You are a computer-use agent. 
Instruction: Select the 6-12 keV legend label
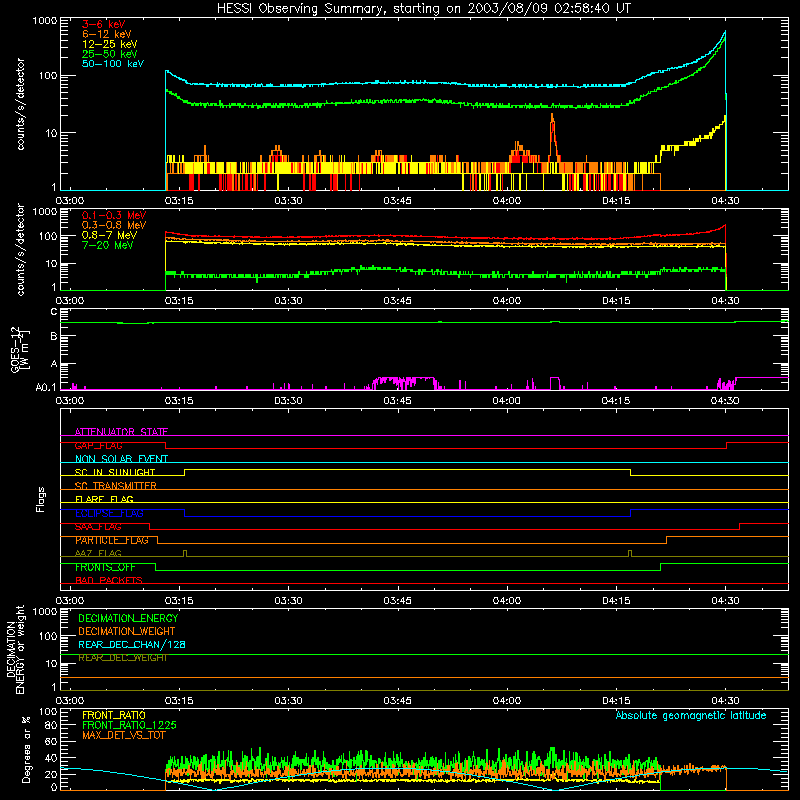(107, 34)
